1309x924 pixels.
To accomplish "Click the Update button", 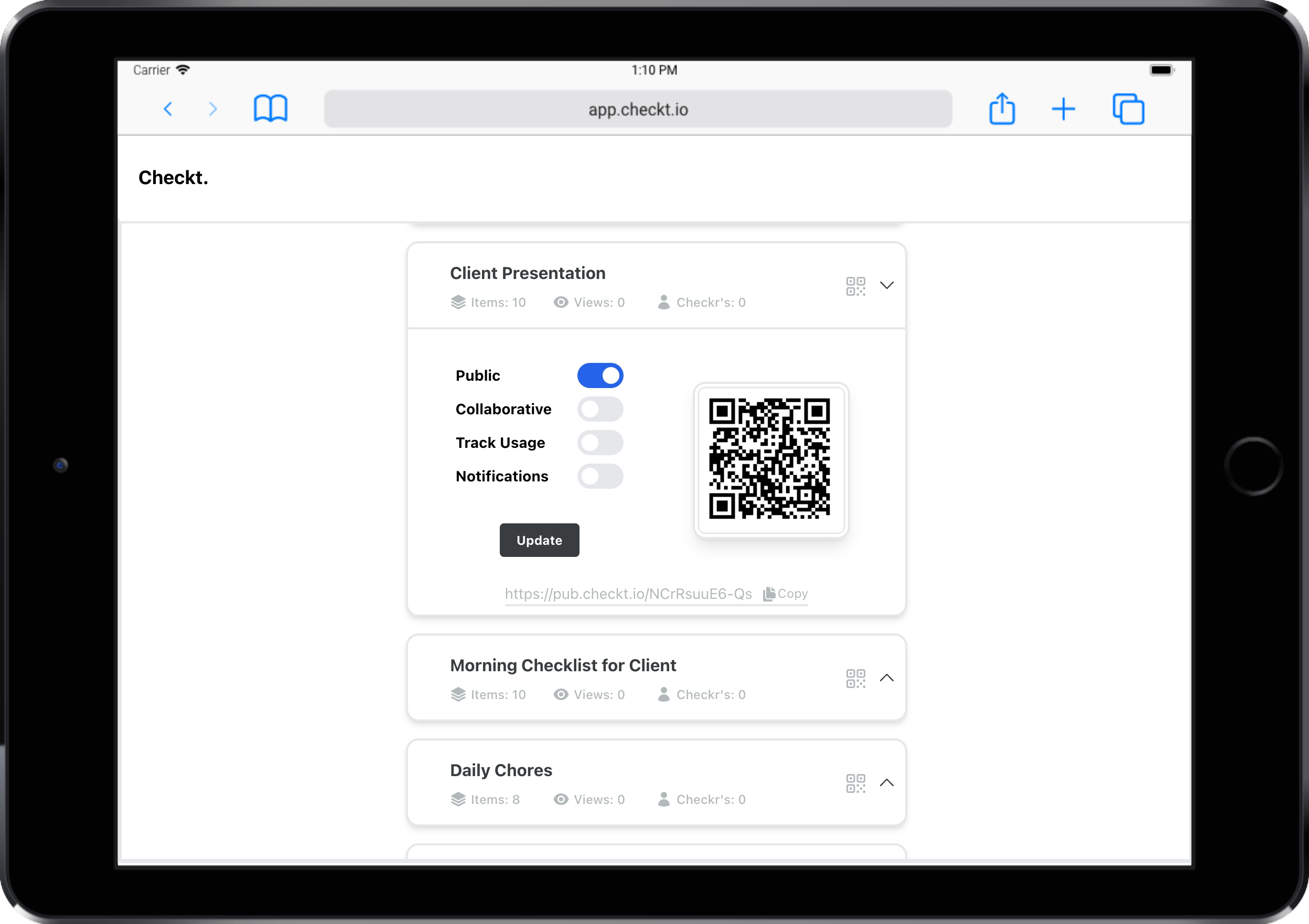I will [539, 540].
